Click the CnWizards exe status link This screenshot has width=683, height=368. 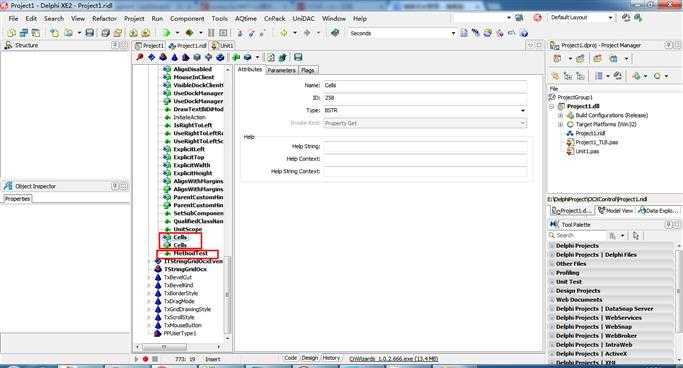pyautogui.click(x=393, y=359)
